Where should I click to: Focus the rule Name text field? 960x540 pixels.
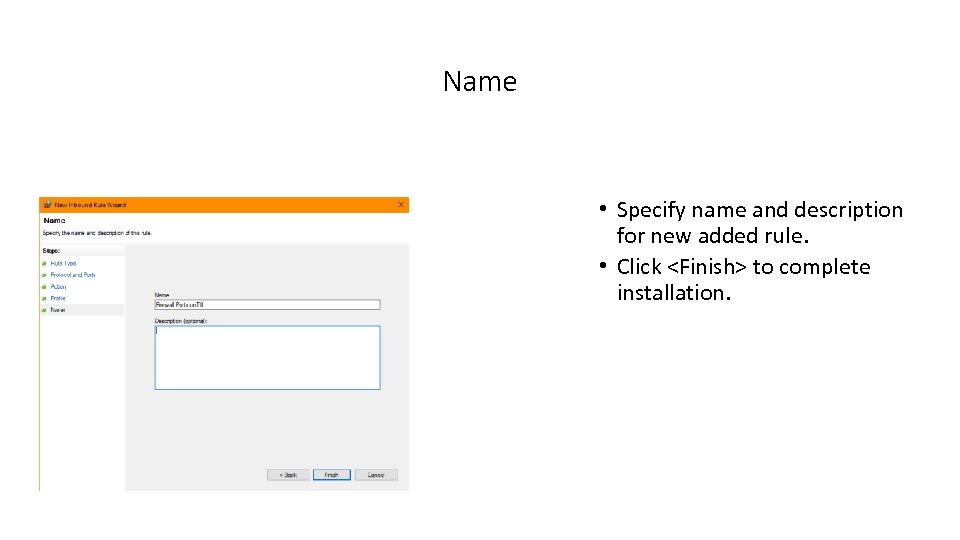pyautogui.click(x=267, y=305)
